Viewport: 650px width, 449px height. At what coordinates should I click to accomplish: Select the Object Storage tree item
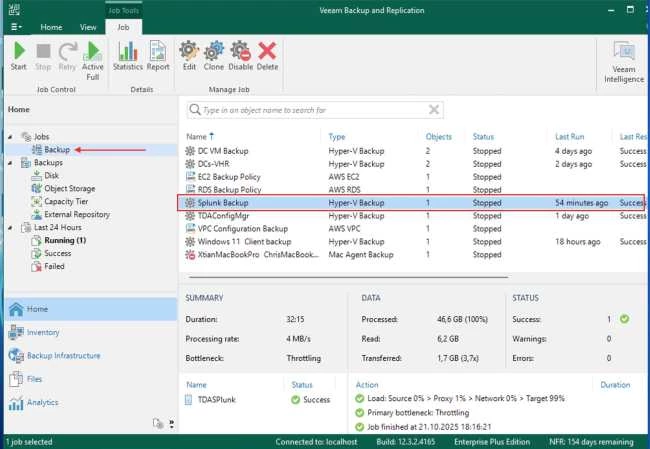(x=69, y=188)
